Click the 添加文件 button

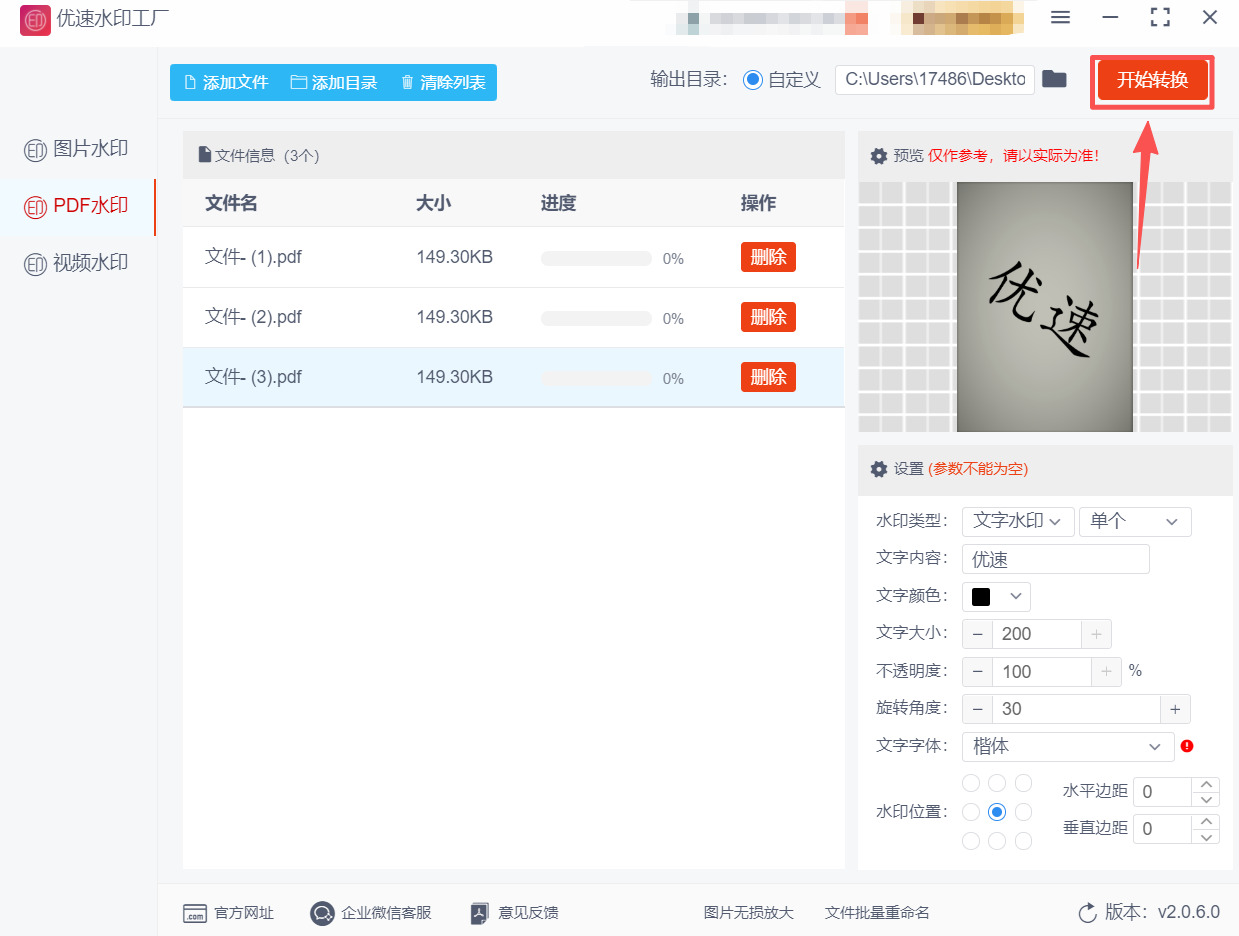click(226, 82)
